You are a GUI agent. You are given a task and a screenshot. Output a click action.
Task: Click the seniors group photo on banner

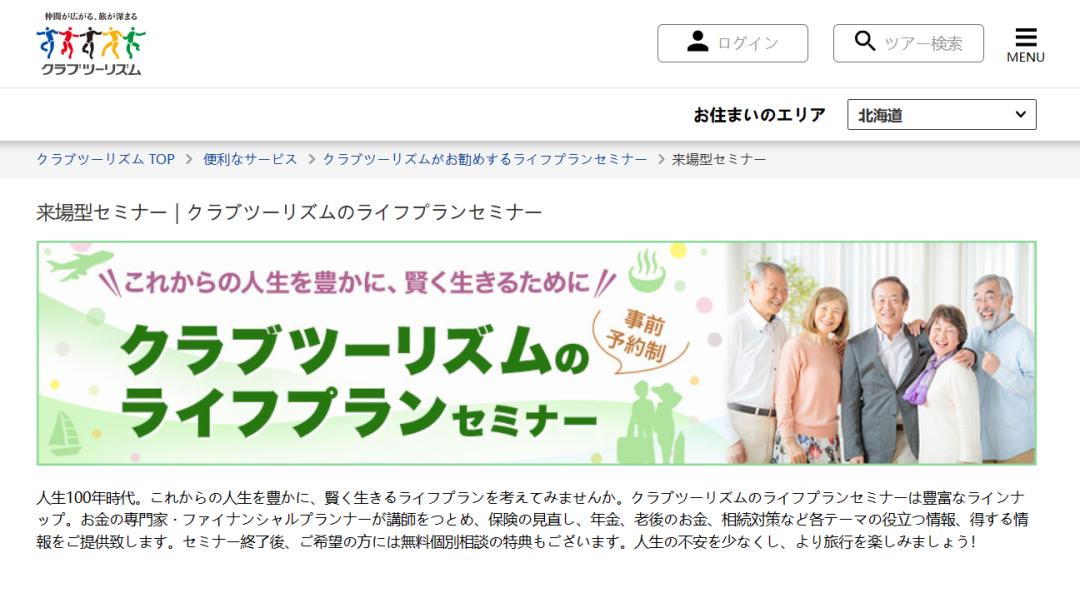click(x=882, y=353)
